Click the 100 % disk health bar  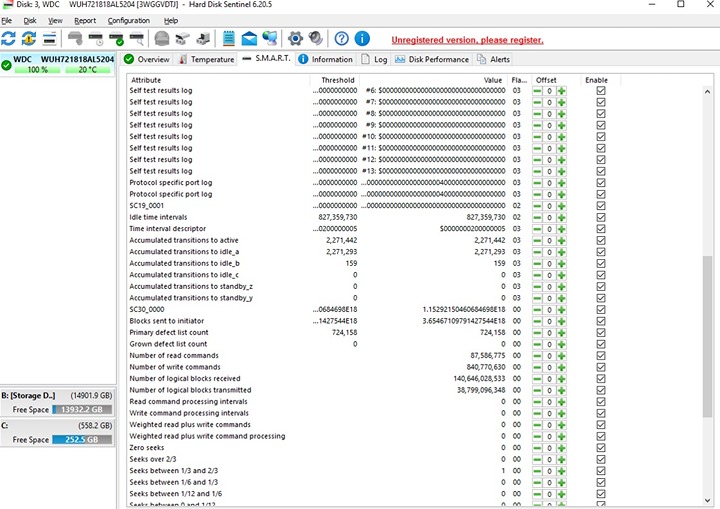pyautogui.click(x=37, y=70)
